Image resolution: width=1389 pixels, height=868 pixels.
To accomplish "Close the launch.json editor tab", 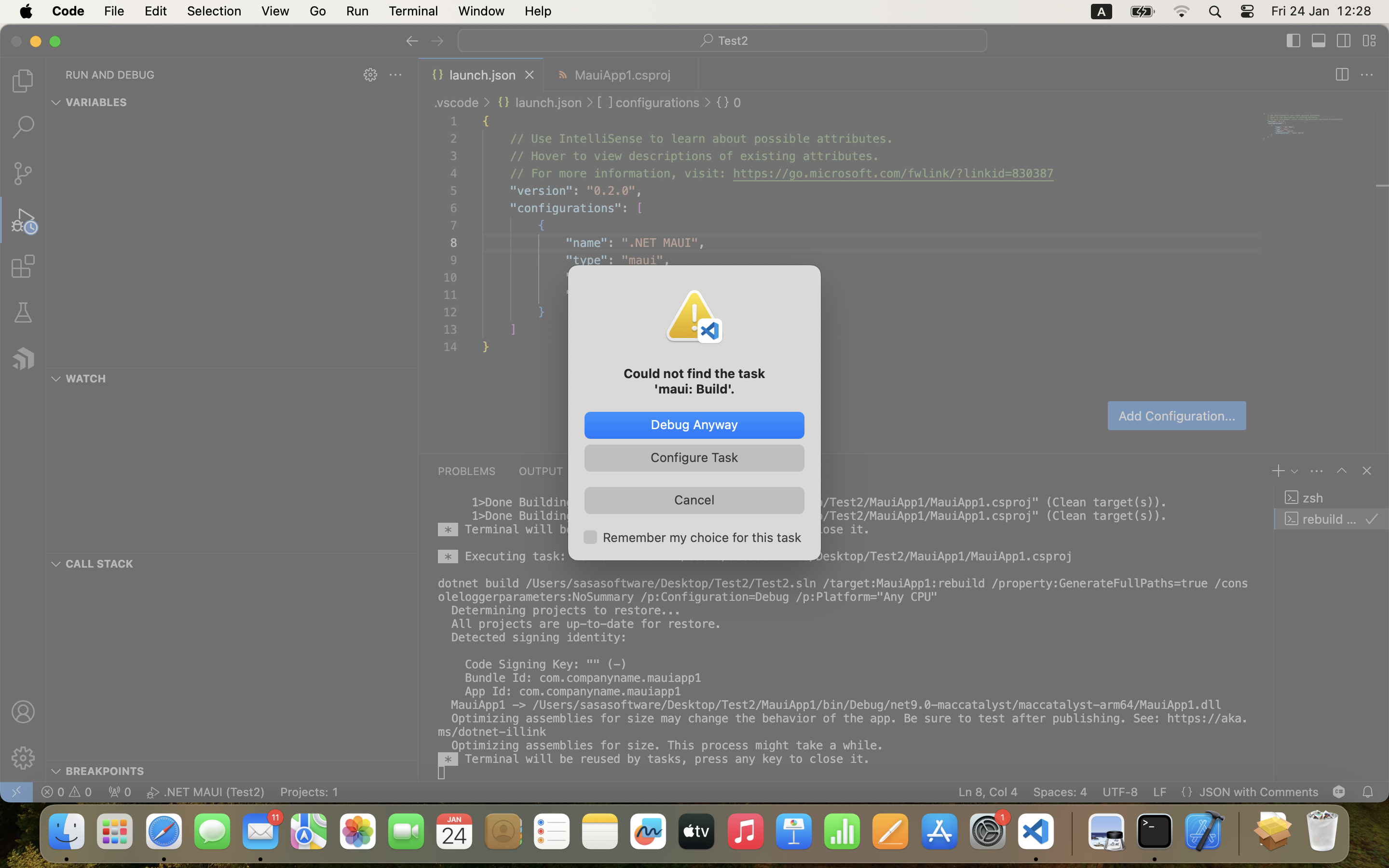I will tap(529, 75).
